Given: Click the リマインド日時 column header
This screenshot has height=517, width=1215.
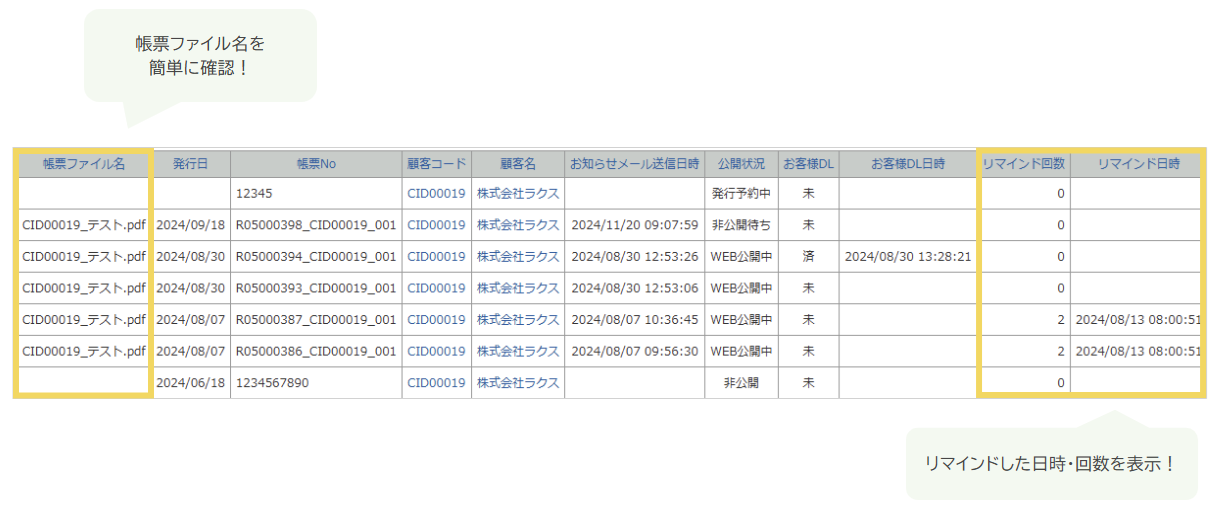Looking at the screenshot, I should pyautogui.click(x=1138, y=164).
